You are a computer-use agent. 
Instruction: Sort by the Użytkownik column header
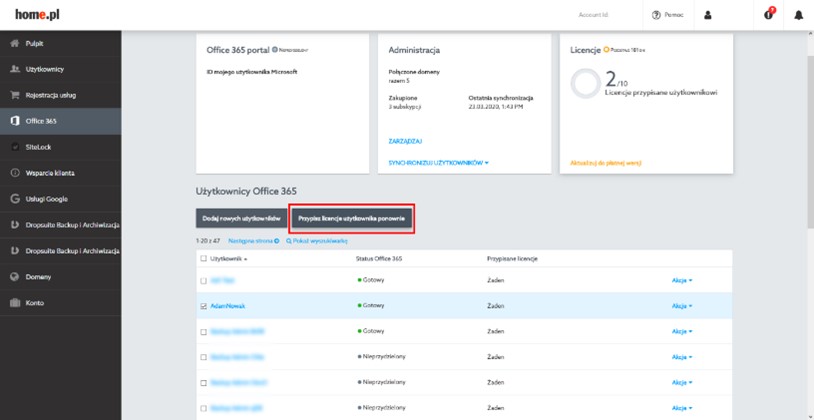pyautogui.click(x=228, y=259)
